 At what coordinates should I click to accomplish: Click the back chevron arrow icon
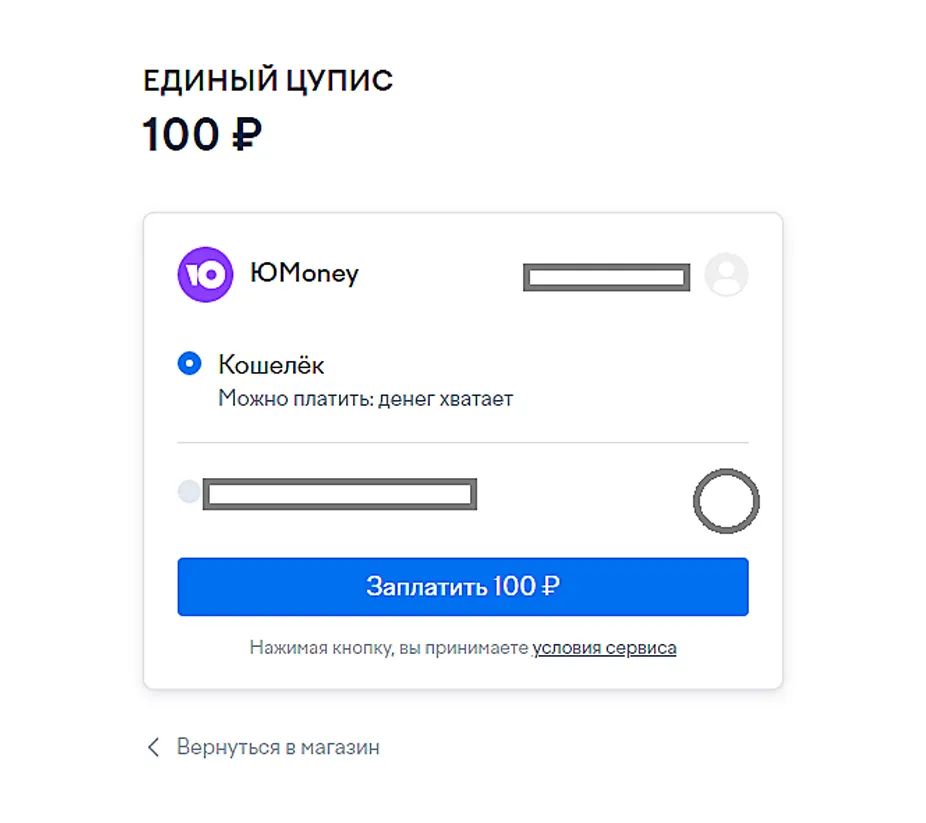(153, 747)
